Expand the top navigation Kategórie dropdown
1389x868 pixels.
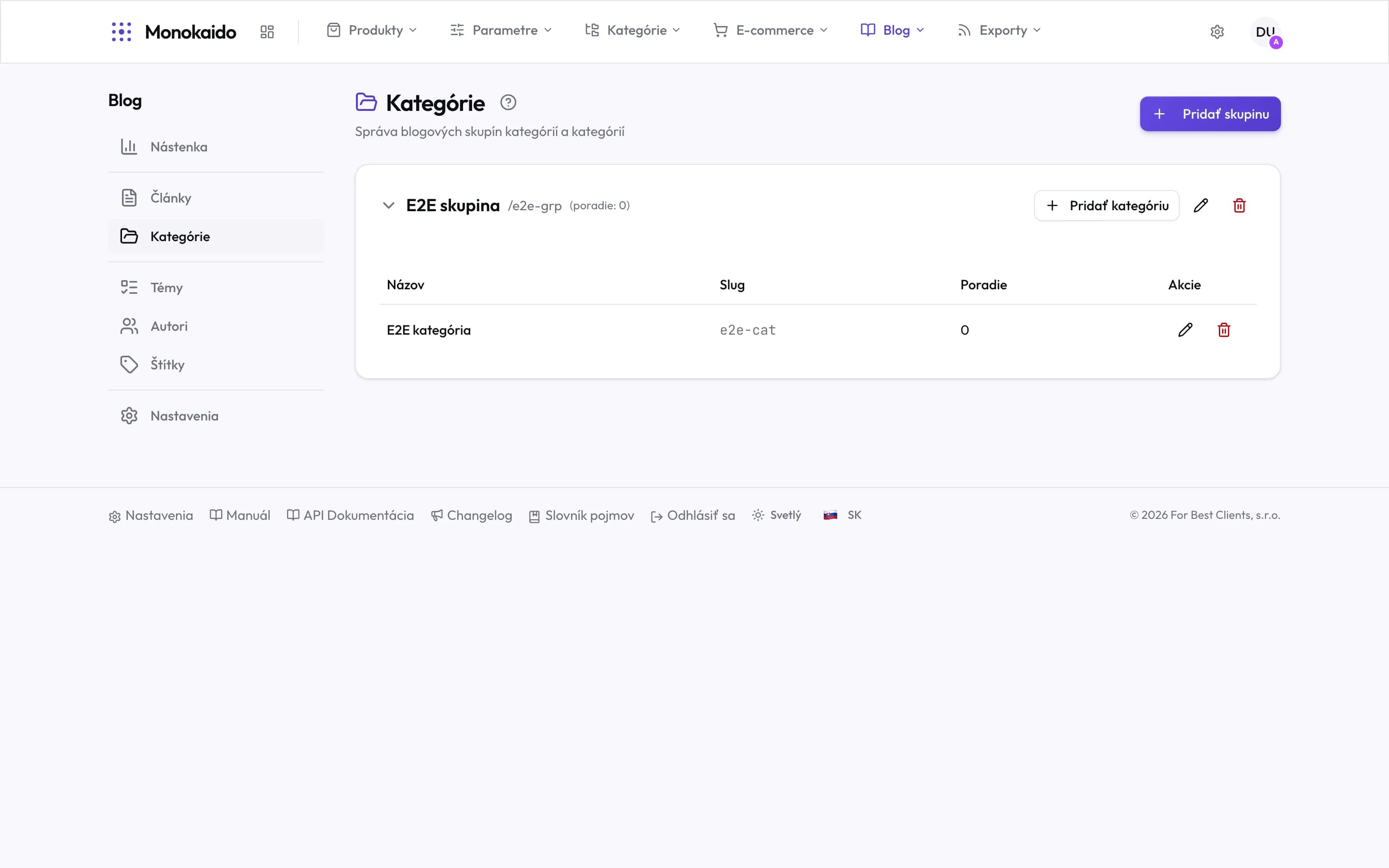click(632, 30)
